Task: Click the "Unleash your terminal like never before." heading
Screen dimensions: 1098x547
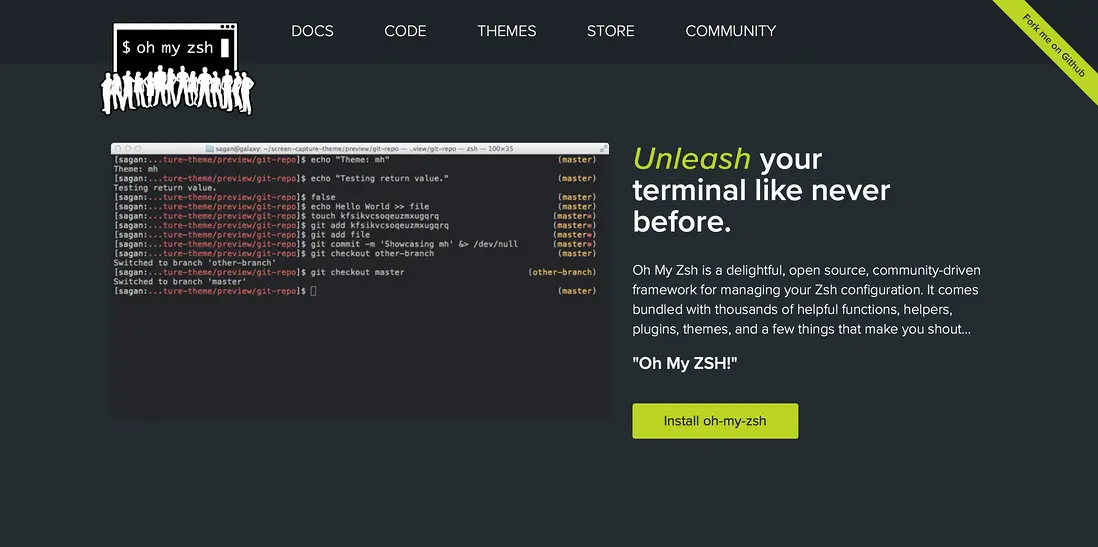Action: coord(761,191)
